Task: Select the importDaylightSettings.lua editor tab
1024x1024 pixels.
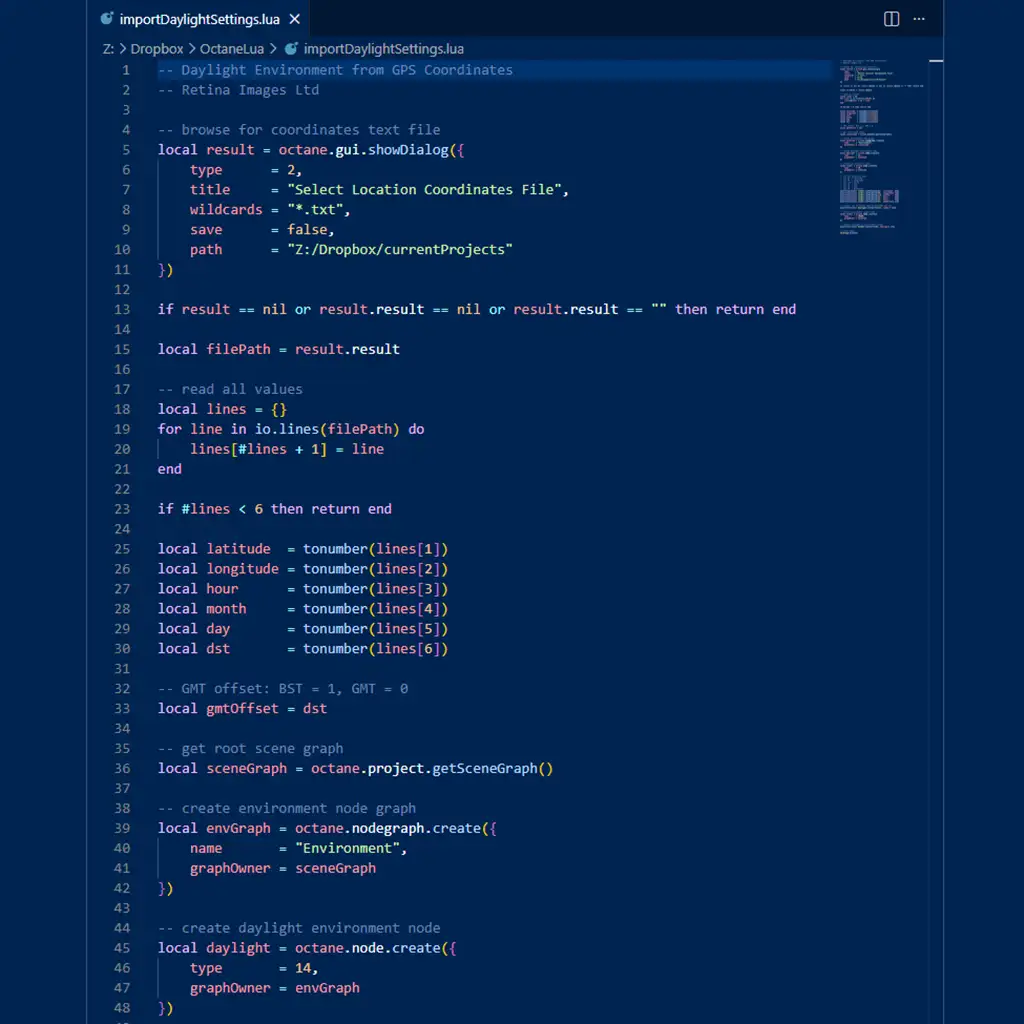Action: 199,19
